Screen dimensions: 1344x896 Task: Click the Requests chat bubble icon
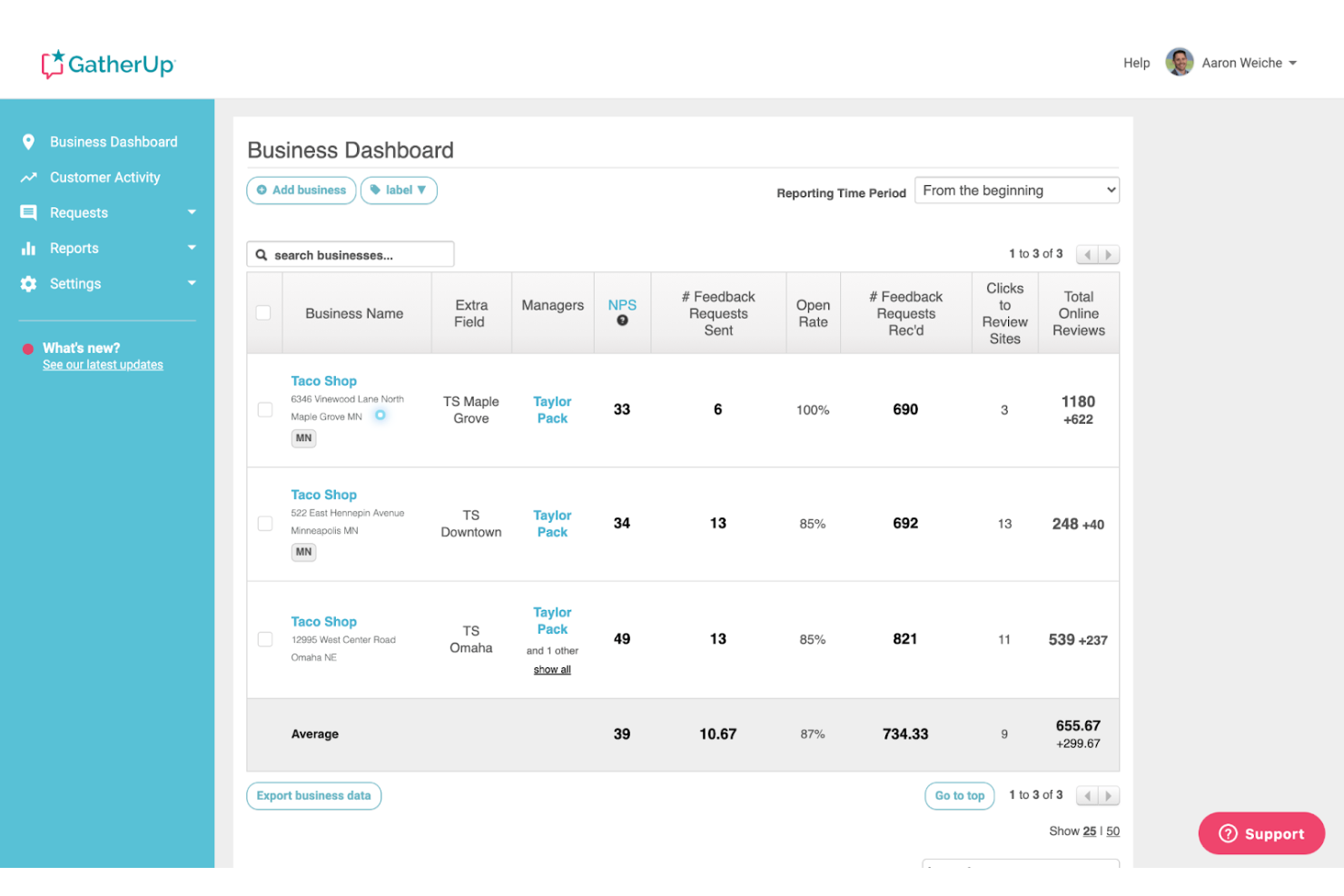(x=28, y=212)
